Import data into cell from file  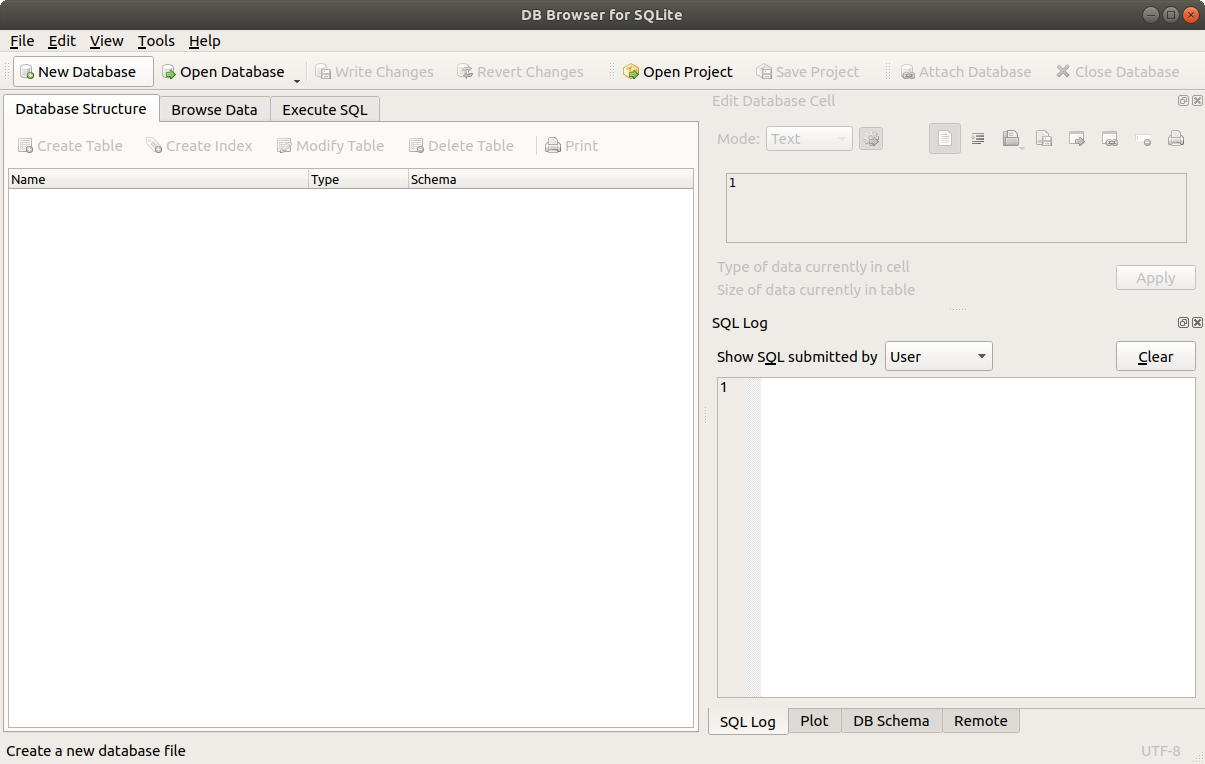[1011, 138]
